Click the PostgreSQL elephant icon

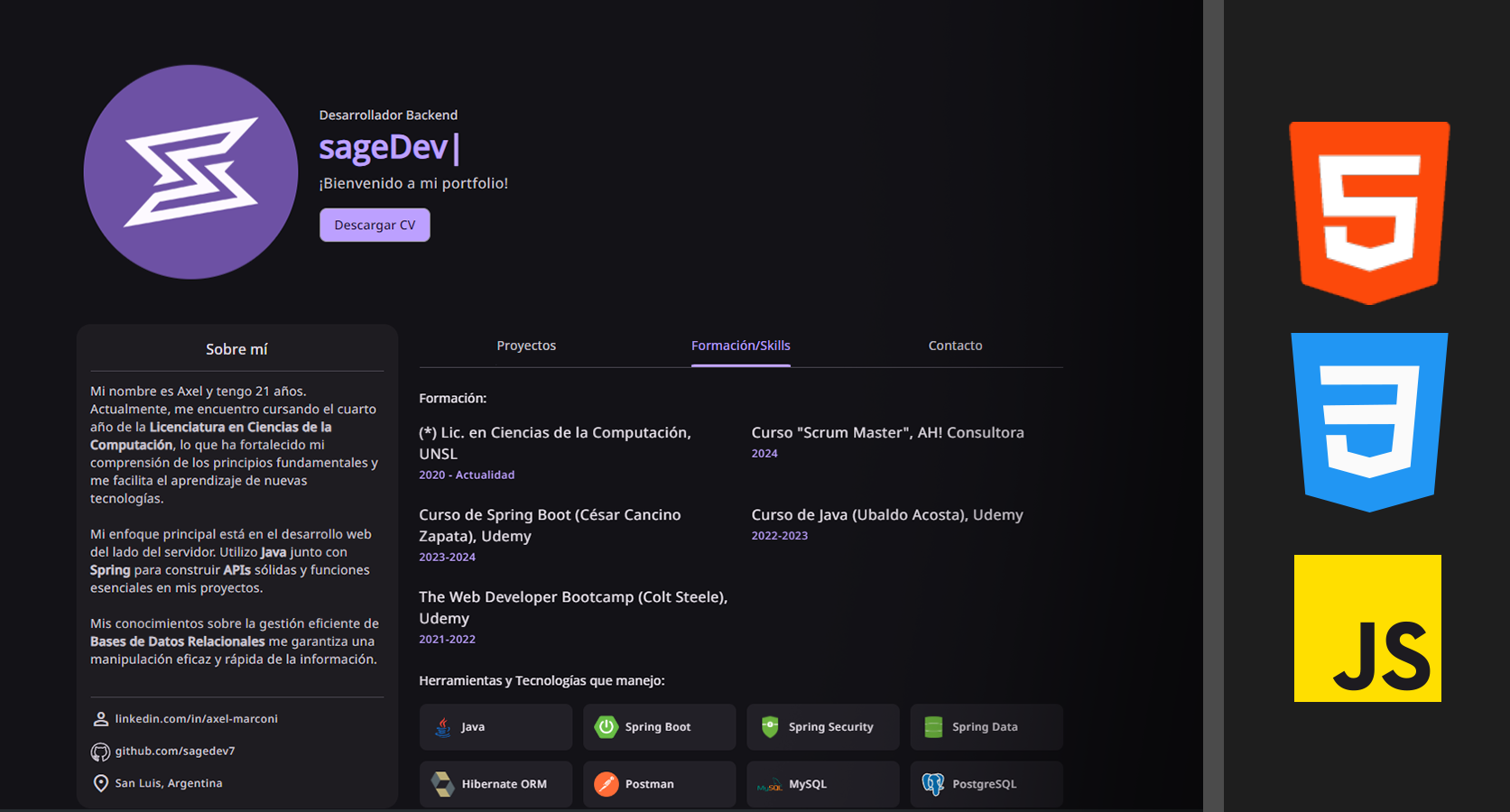(933, 784)
